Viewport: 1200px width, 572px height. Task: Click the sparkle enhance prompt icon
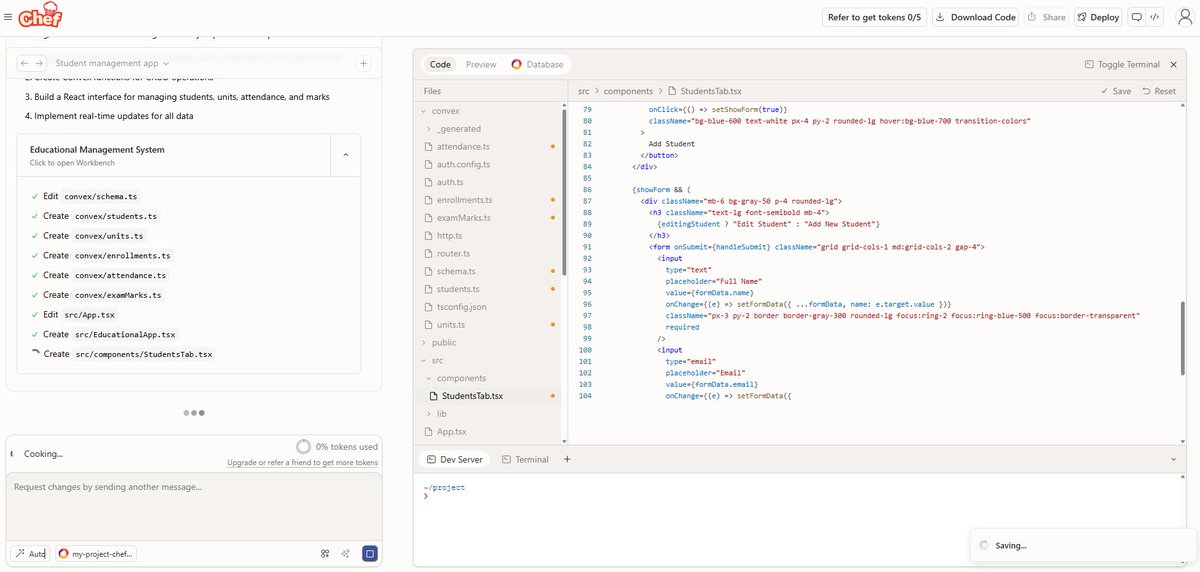pyautogui.click(x=345, y=553)
